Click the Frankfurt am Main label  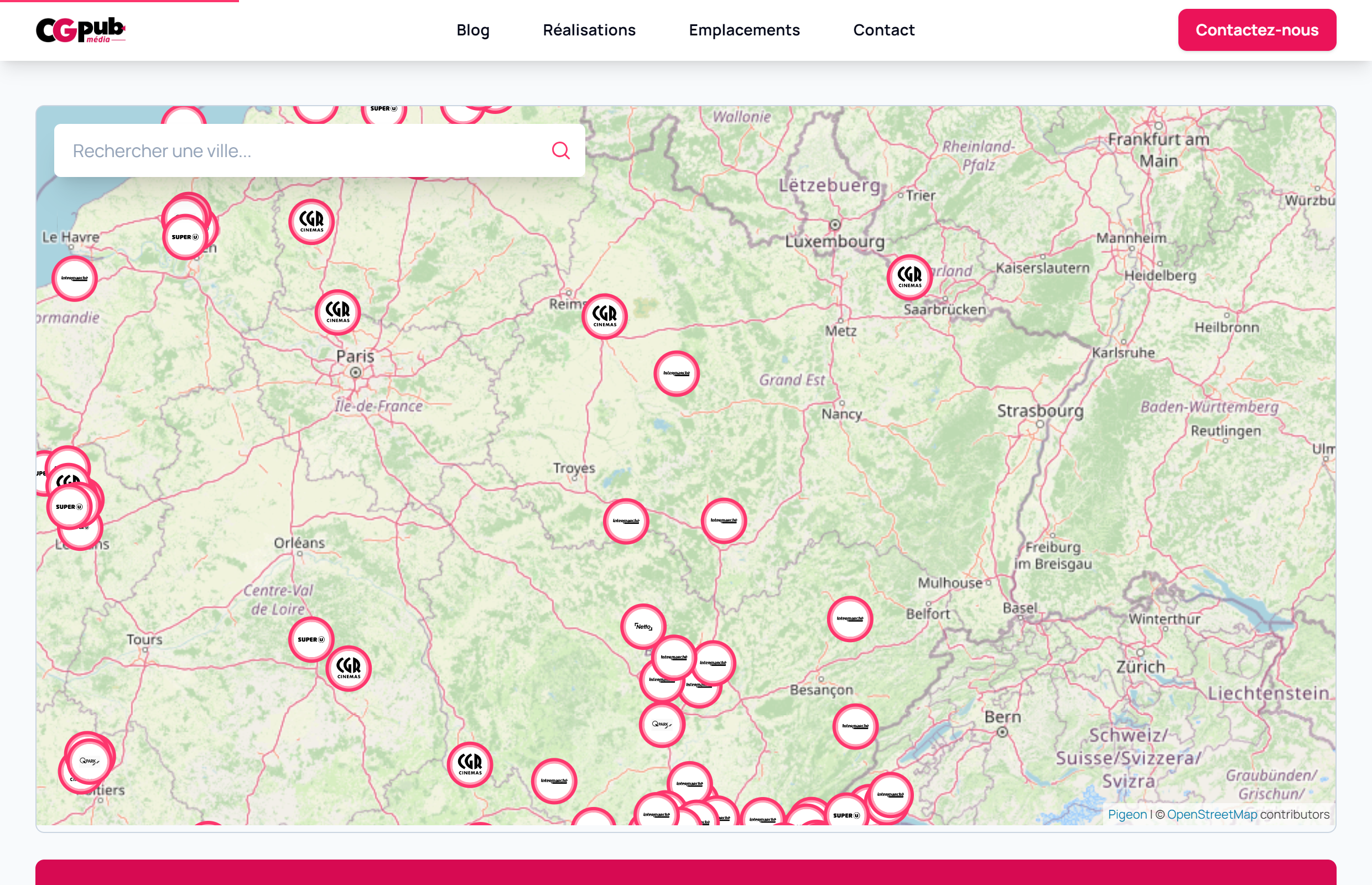click(x=1159, y=149)
